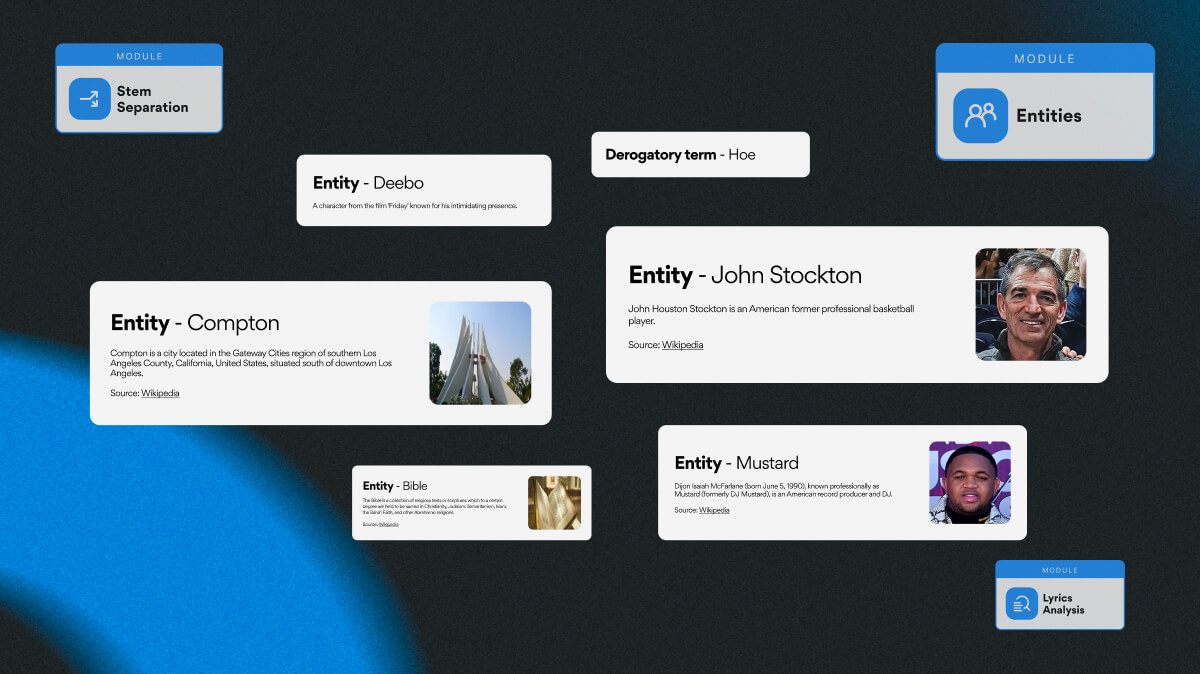1200x674 pixels.
Task: Open the Wikipedia link in the John Stockton card
Action: click(682, 345)
